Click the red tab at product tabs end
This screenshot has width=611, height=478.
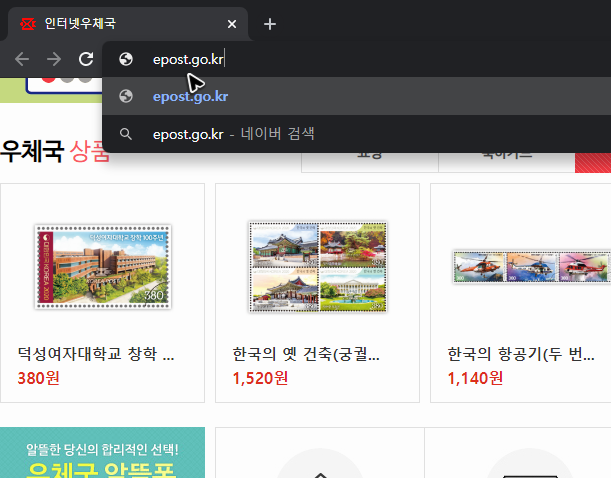coord(593,162)
